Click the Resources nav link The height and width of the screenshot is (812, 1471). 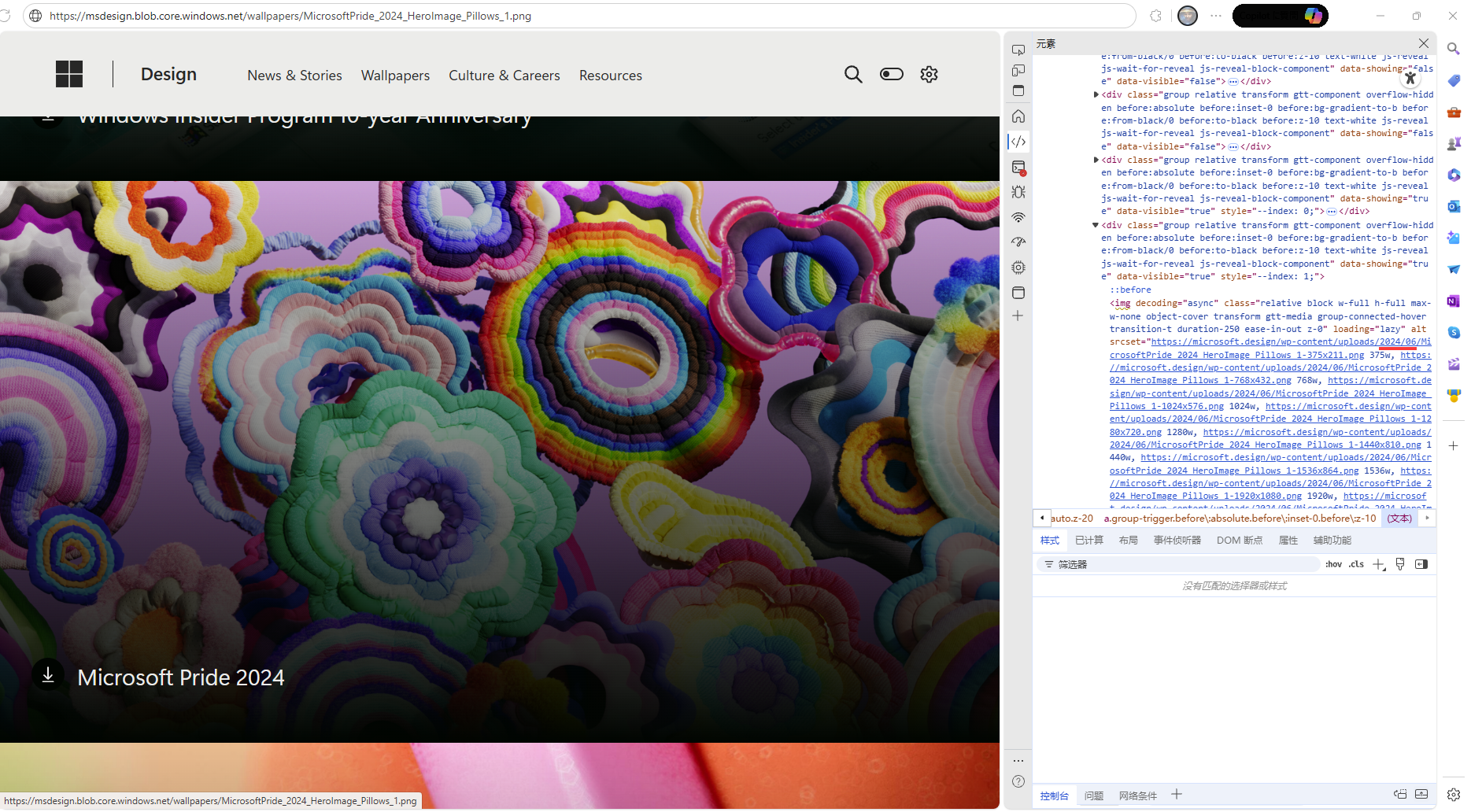tap(611, 76)
